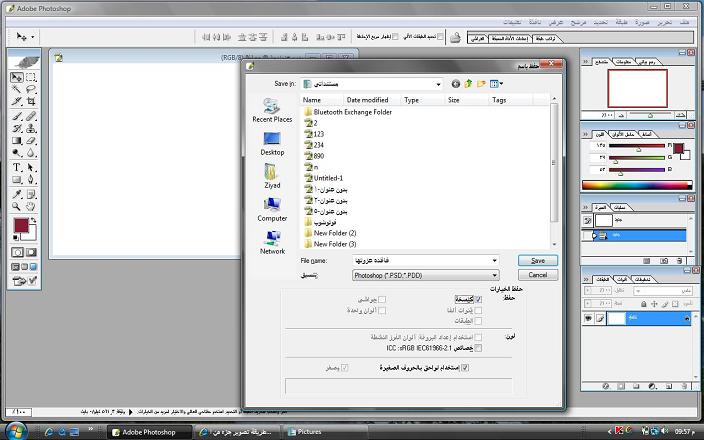The height and width of the screenshot is (440, 704).
Task: Click the Save button
Action: (x=537, y=260)
